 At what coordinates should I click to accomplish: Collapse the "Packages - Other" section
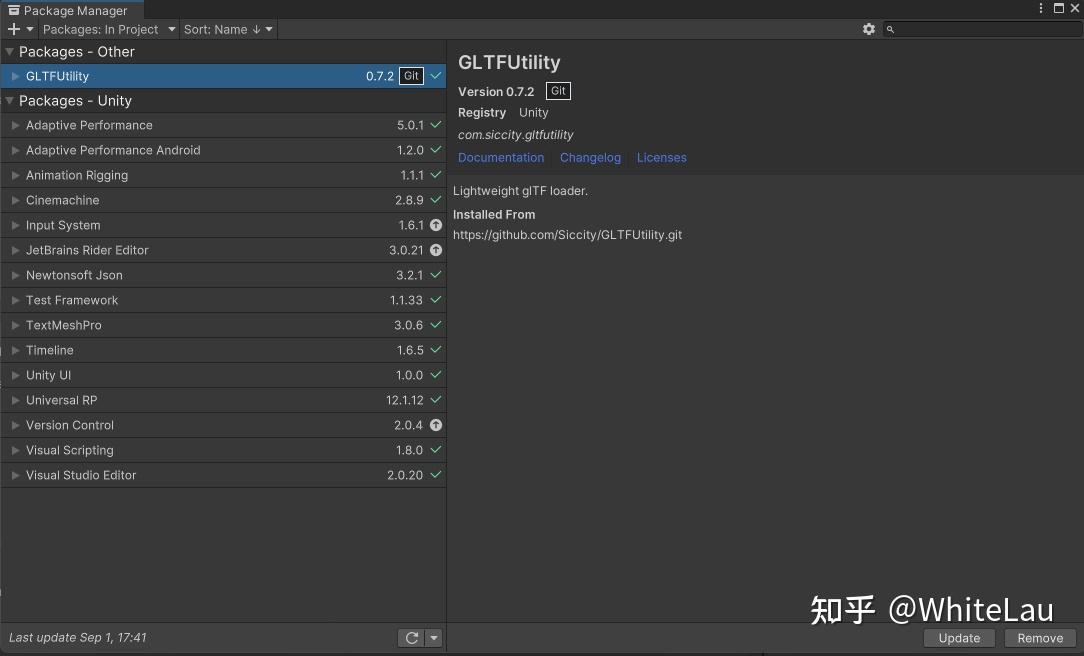pos(10,51)
